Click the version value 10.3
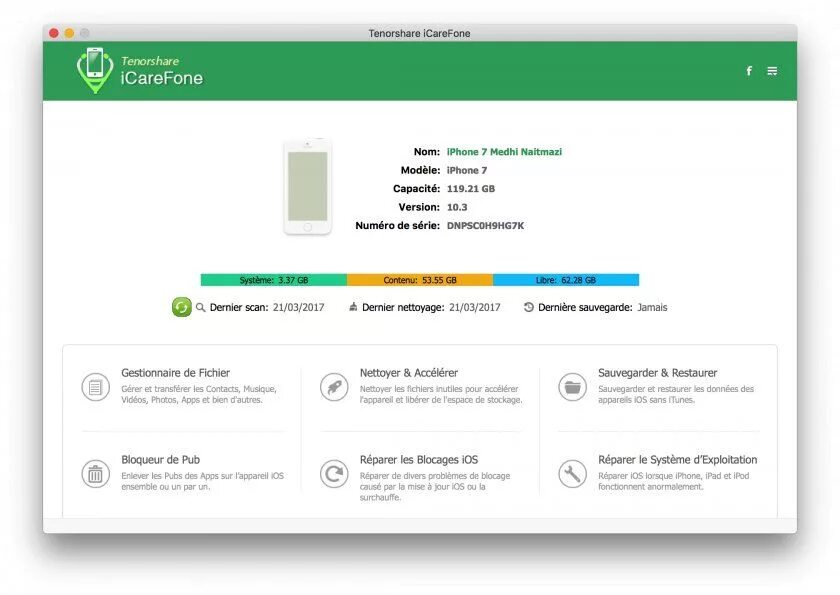This screenshot has width=840, height=595. pos(457,207)
